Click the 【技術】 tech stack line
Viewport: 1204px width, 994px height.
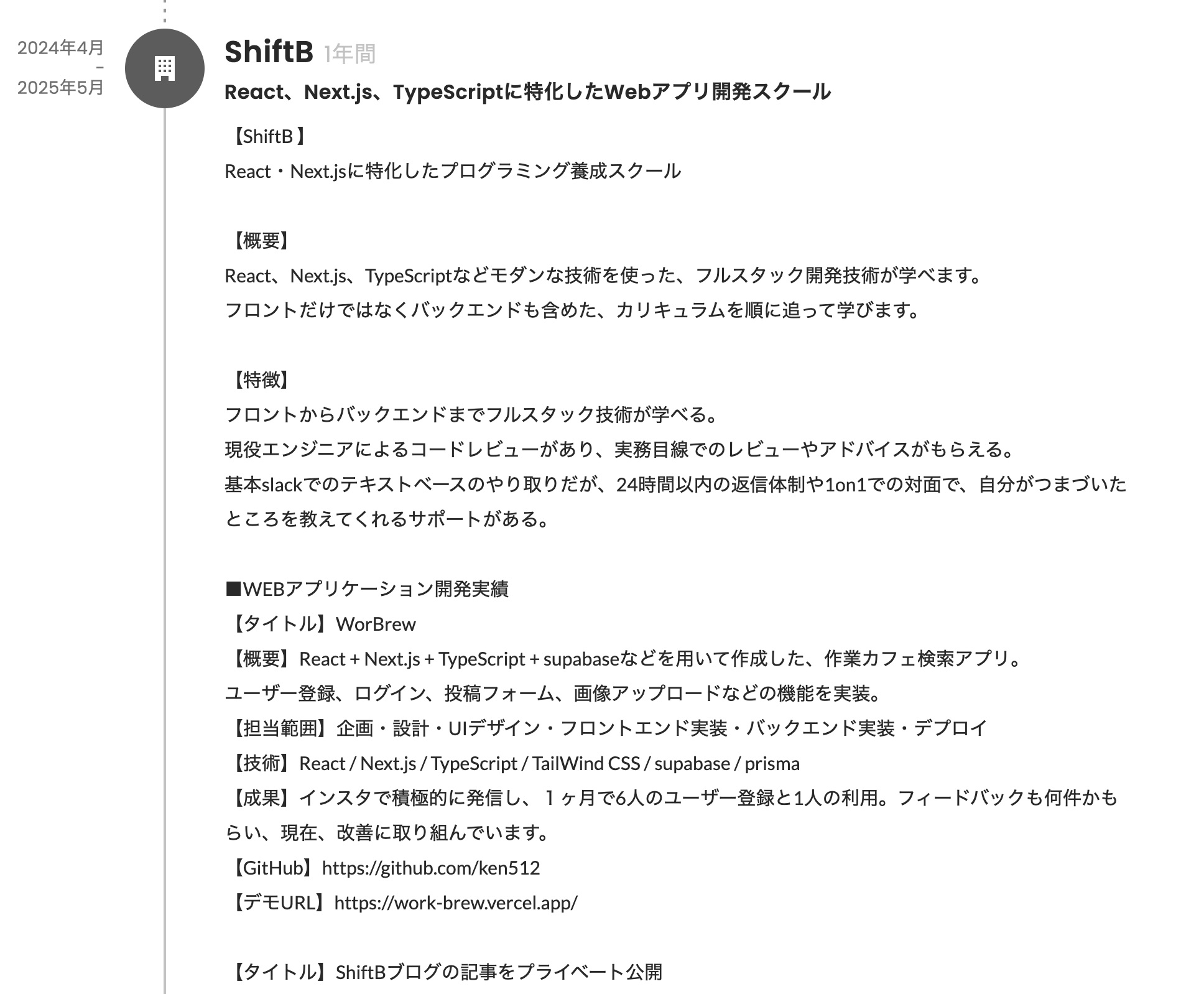coord(512,763)
